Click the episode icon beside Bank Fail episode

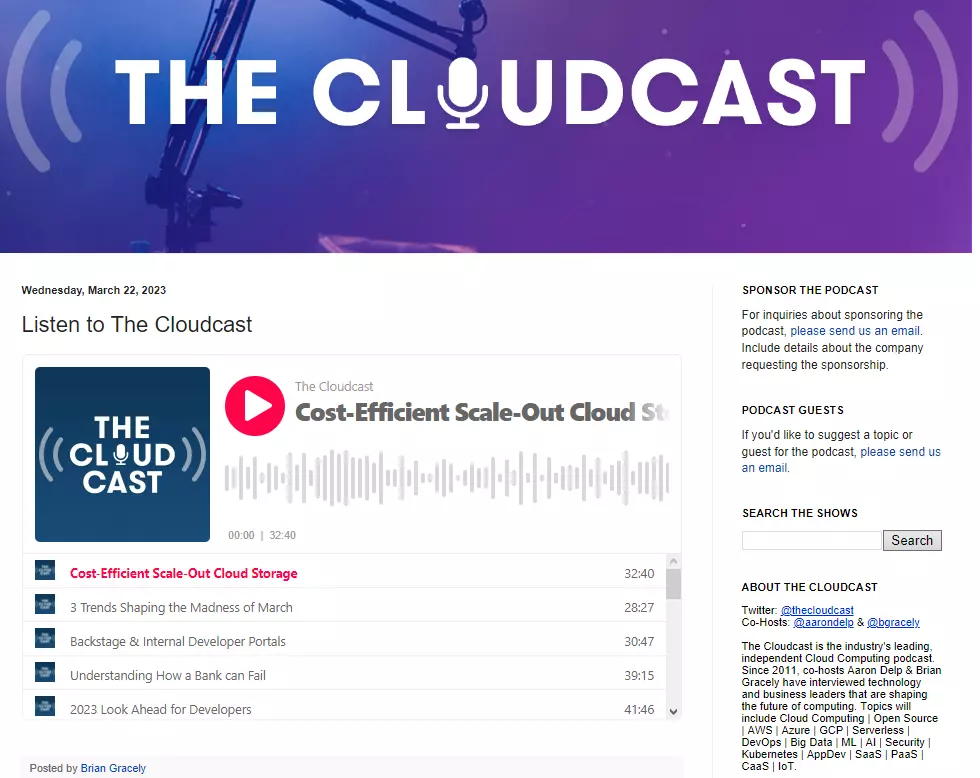44,673
